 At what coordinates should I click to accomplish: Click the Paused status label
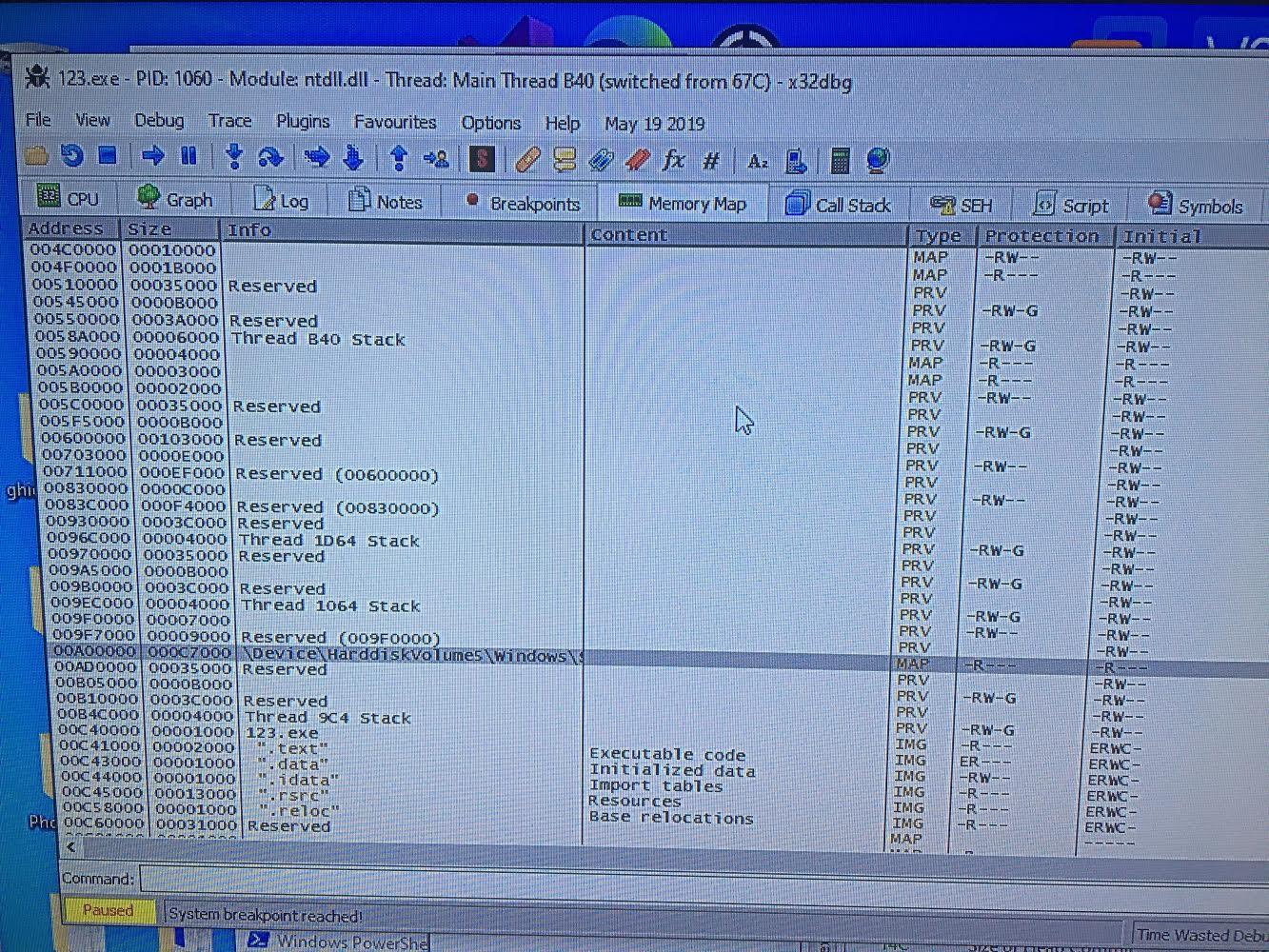click(x=109, y=910)
